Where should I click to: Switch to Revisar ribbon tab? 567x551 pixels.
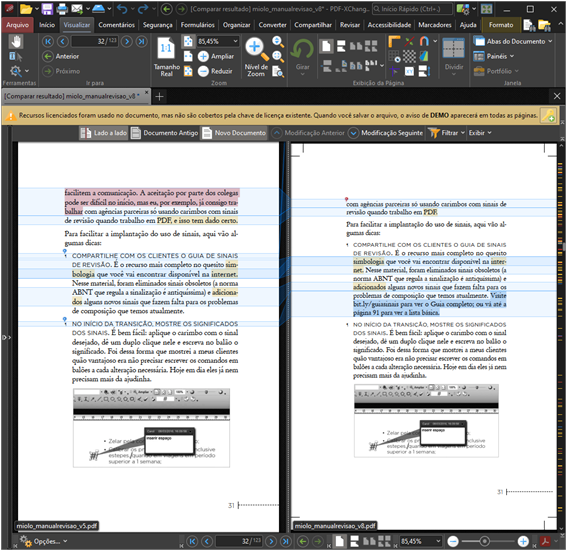pyautogui.click(x=350, y=25)
